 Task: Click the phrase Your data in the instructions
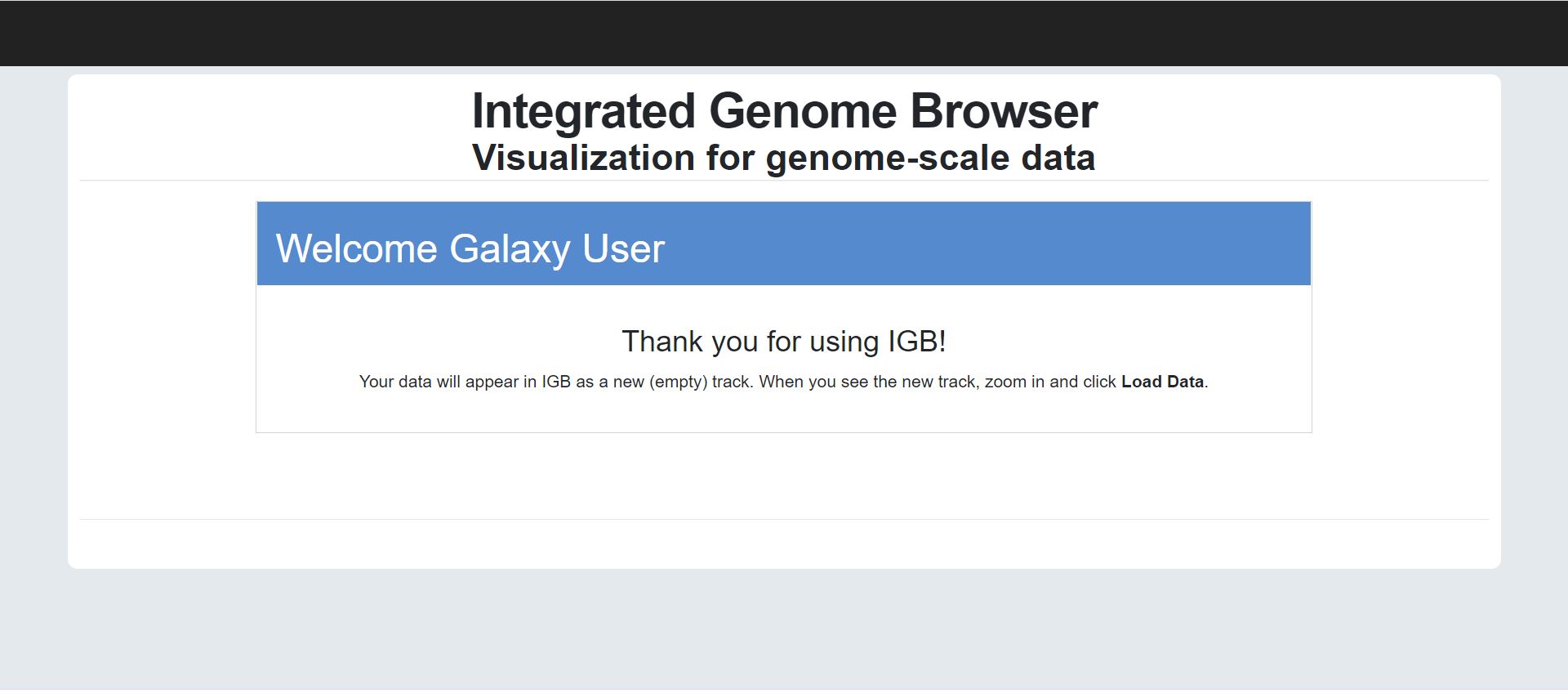click(x=395, y=382)
